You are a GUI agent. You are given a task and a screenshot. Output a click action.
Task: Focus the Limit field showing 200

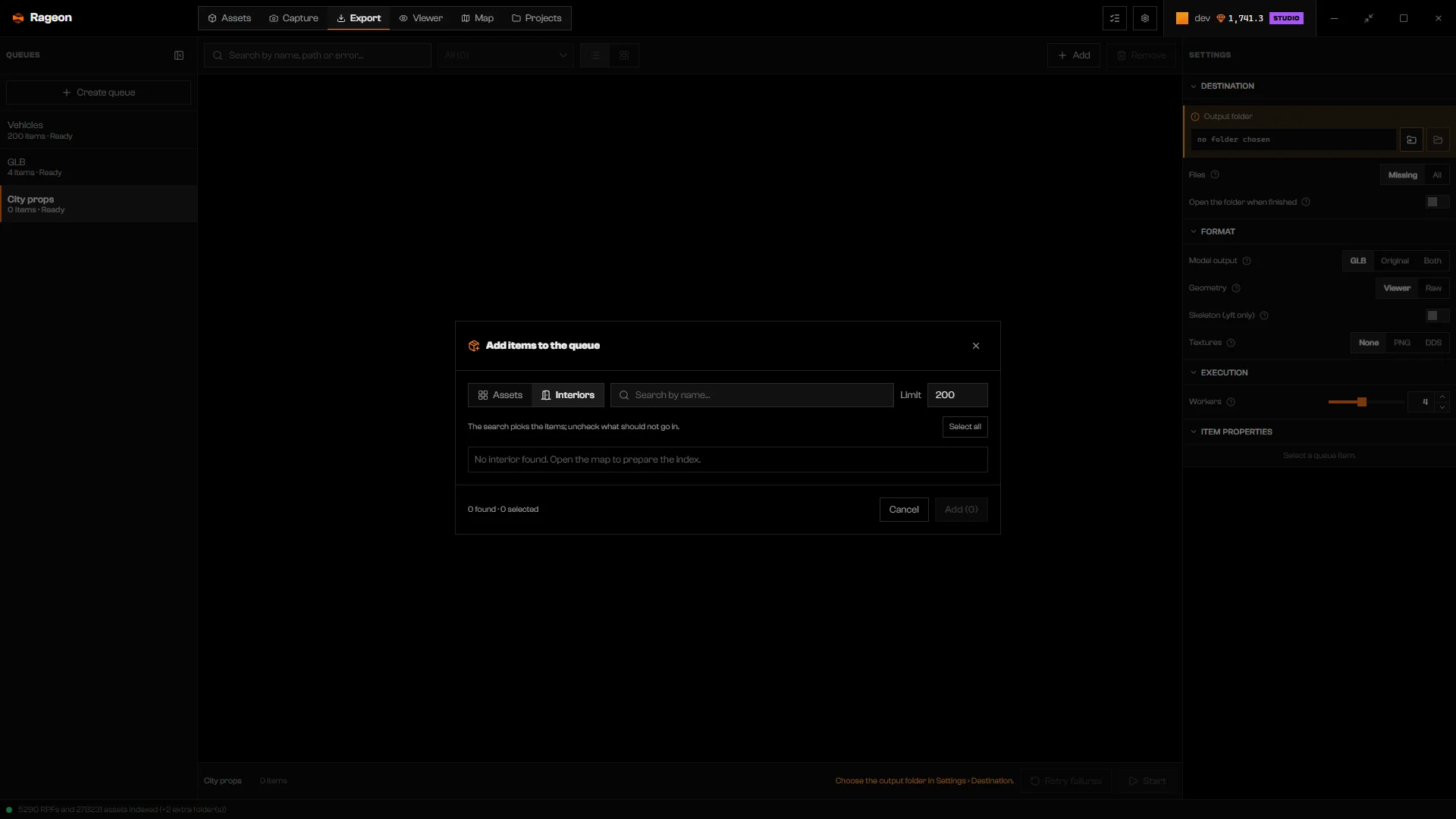click(957, 395)
